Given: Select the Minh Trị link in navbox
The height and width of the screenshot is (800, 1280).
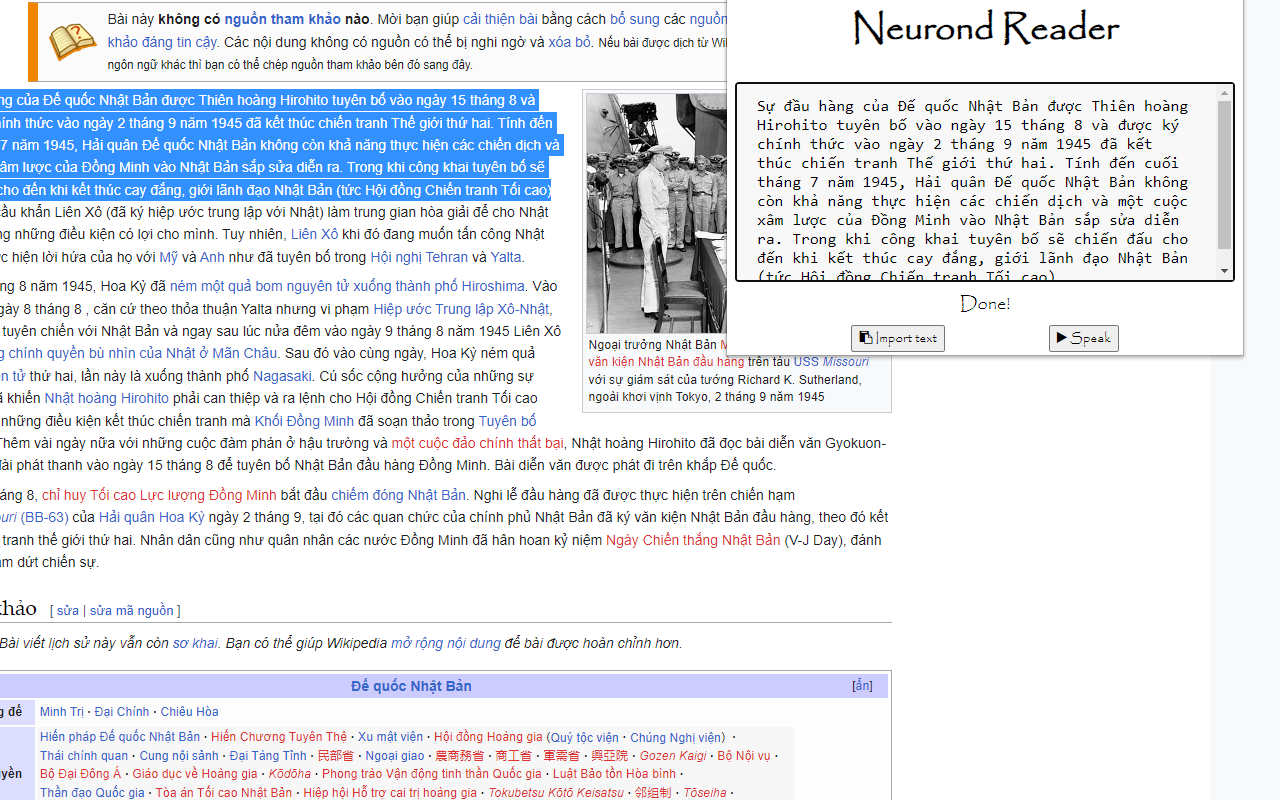Looking at the screenshot, I should (x=61, y=711).
